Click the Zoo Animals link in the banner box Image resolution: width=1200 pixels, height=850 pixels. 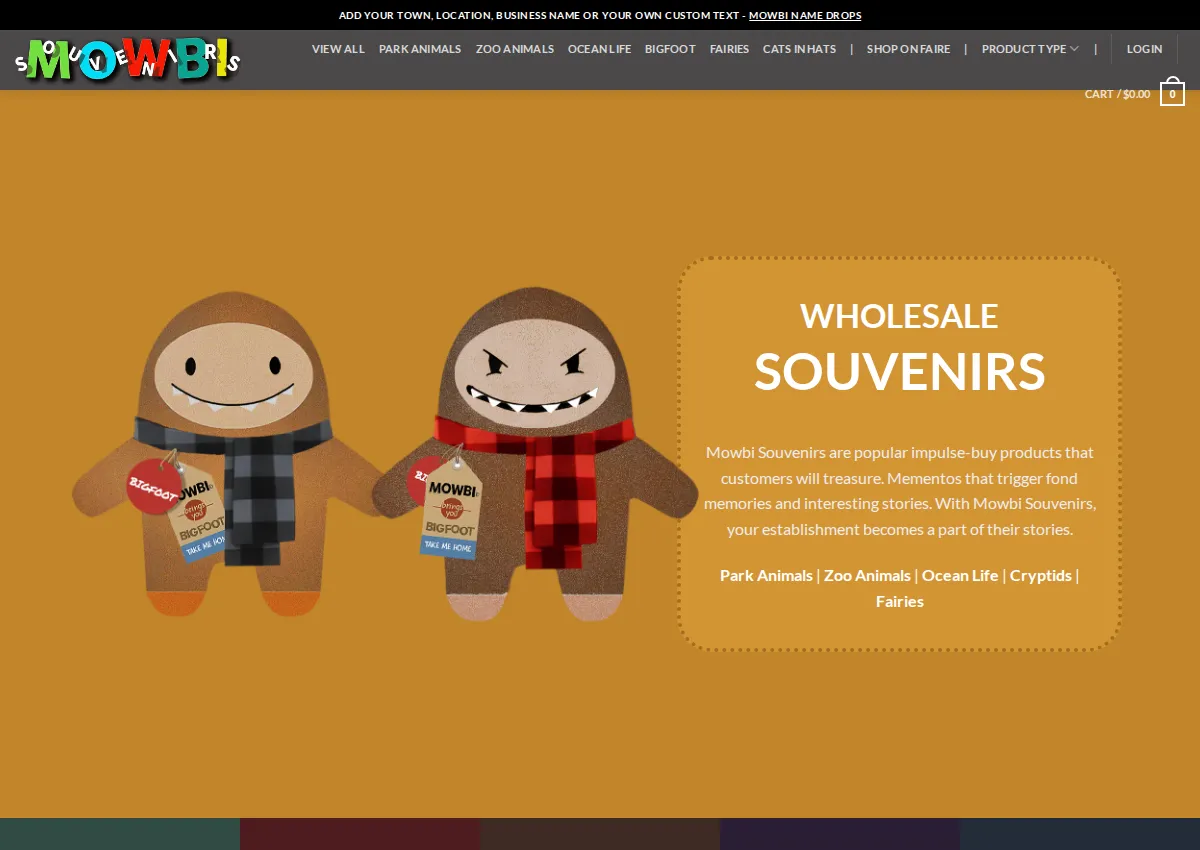[867, 575]
